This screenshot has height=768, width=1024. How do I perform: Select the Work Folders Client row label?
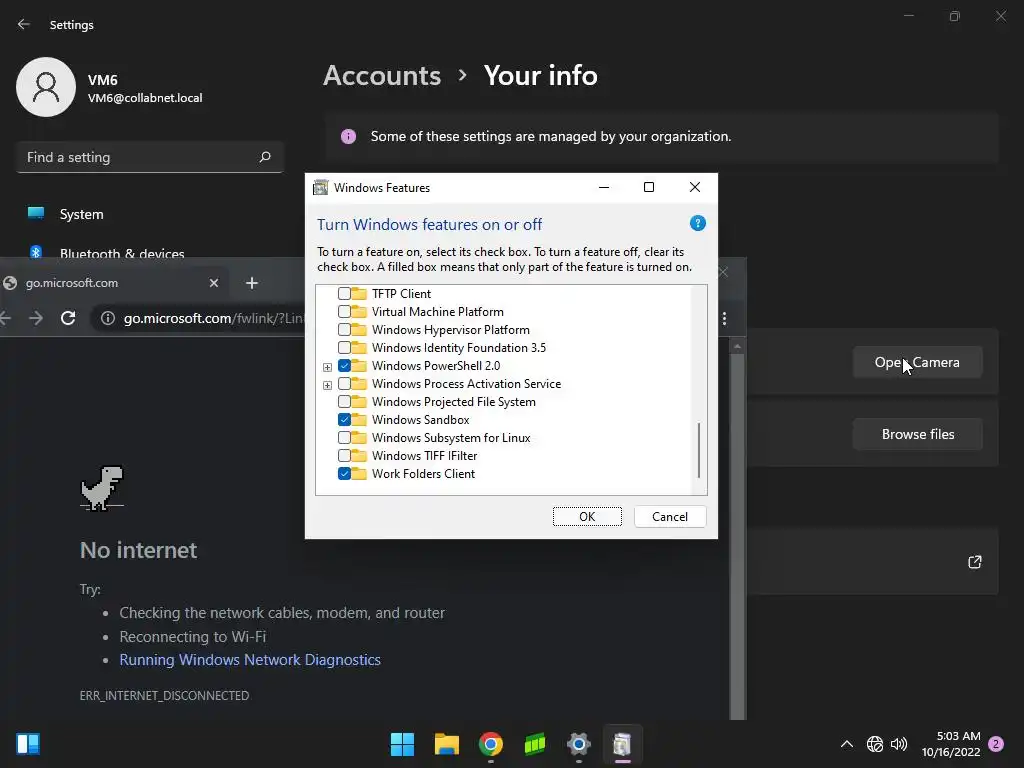[x=423, y=473]
